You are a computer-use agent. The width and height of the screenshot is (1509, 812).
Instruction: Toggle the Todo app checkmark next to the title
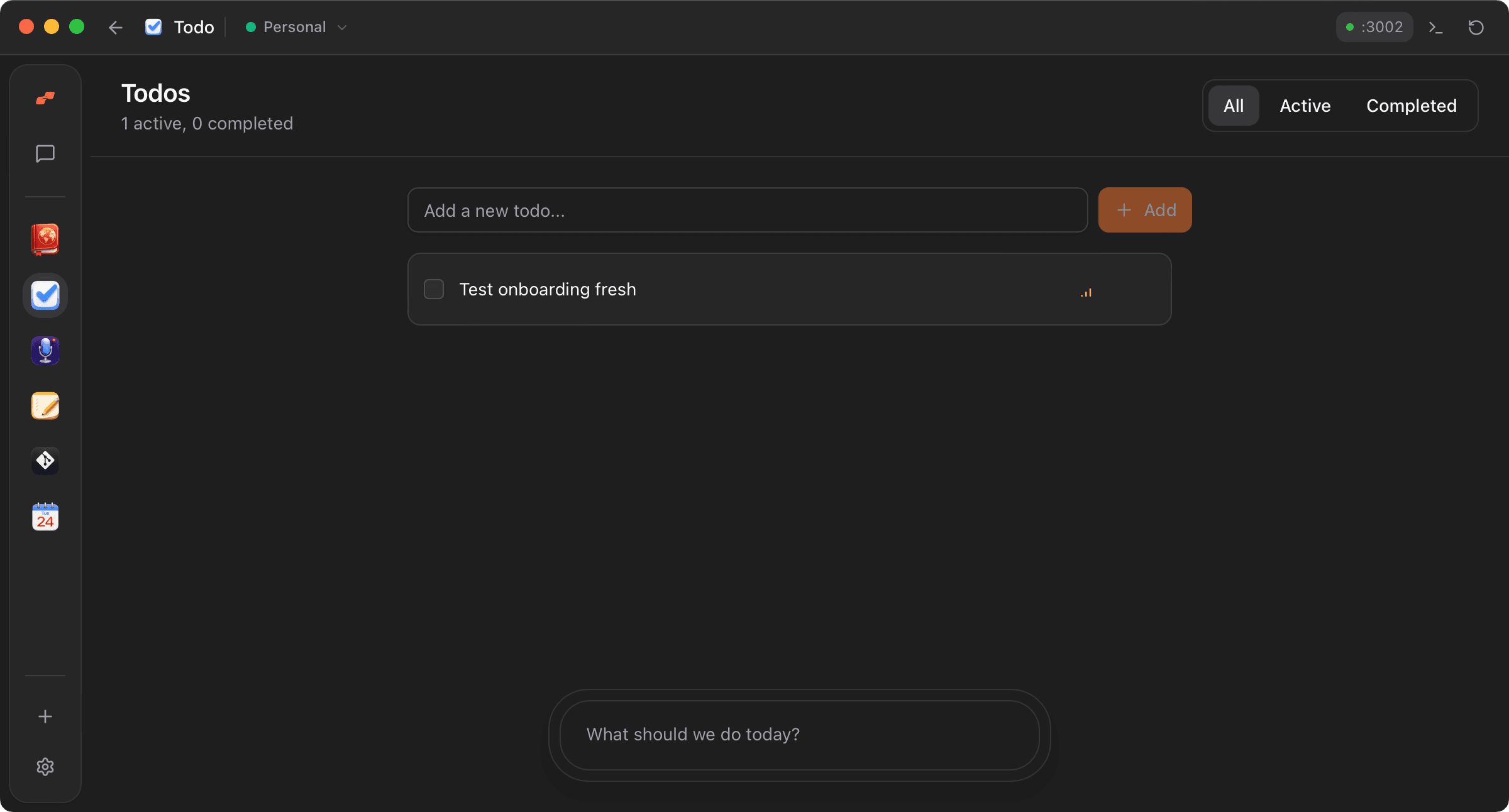(x=153, y=26)
